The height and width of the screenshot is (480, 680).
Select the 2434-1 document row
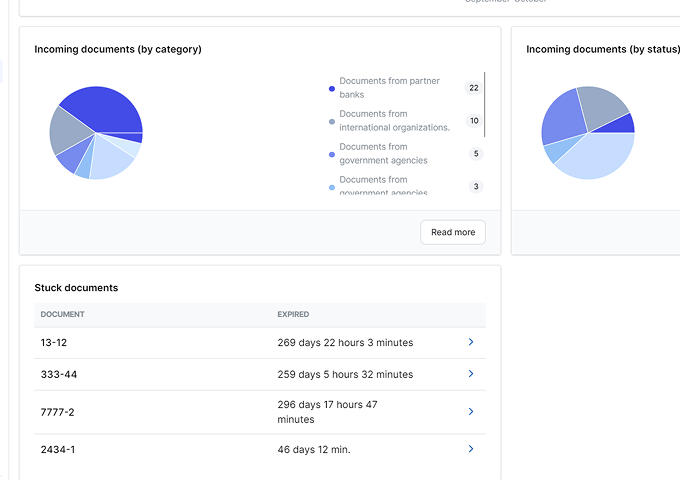[x=260, y=450]
